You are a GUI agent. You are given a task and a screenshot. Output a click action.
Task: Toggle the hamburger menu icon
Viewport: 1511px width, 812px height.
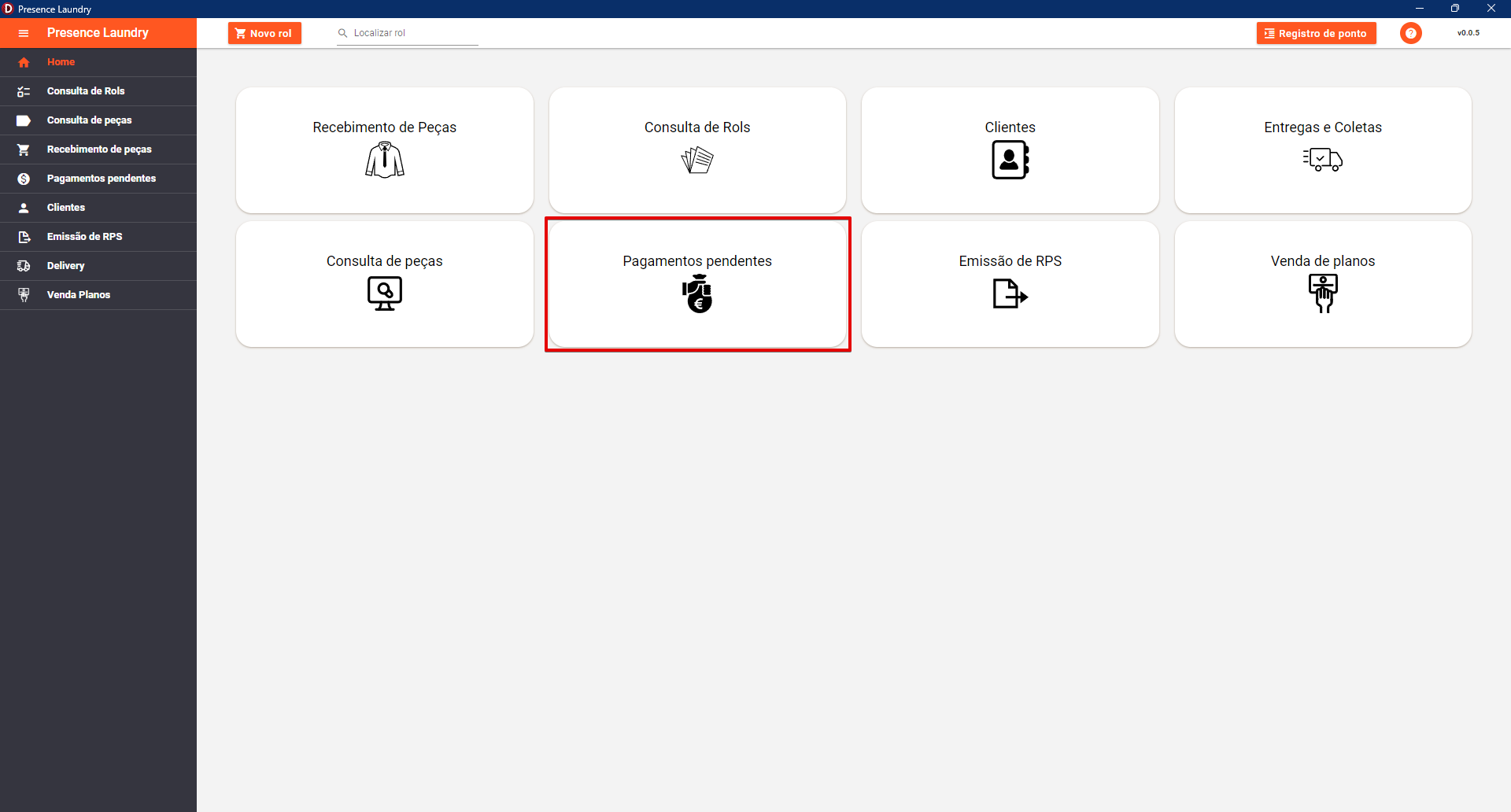pyautogui.click(x=24, y=33)
